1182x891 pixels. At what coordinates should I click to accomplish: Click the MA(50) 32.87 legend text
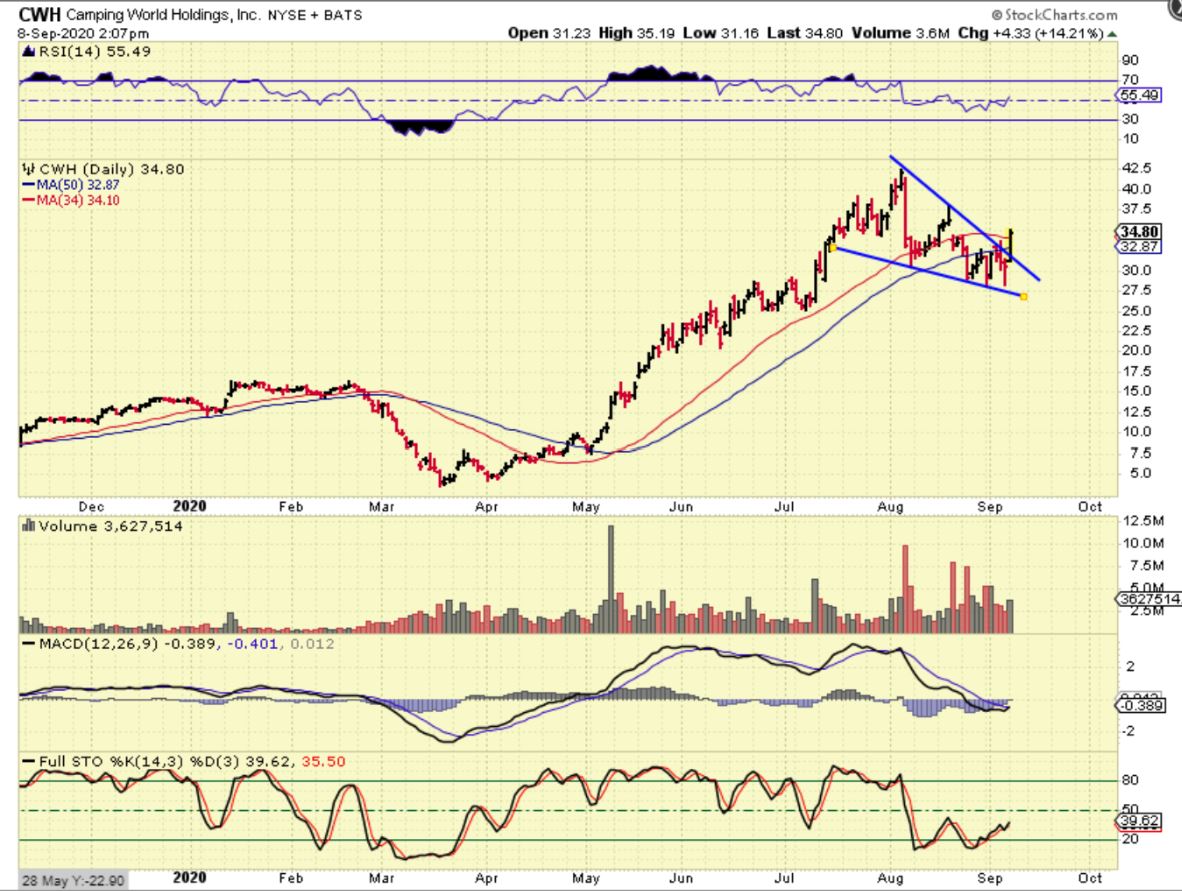pos(78,185)
